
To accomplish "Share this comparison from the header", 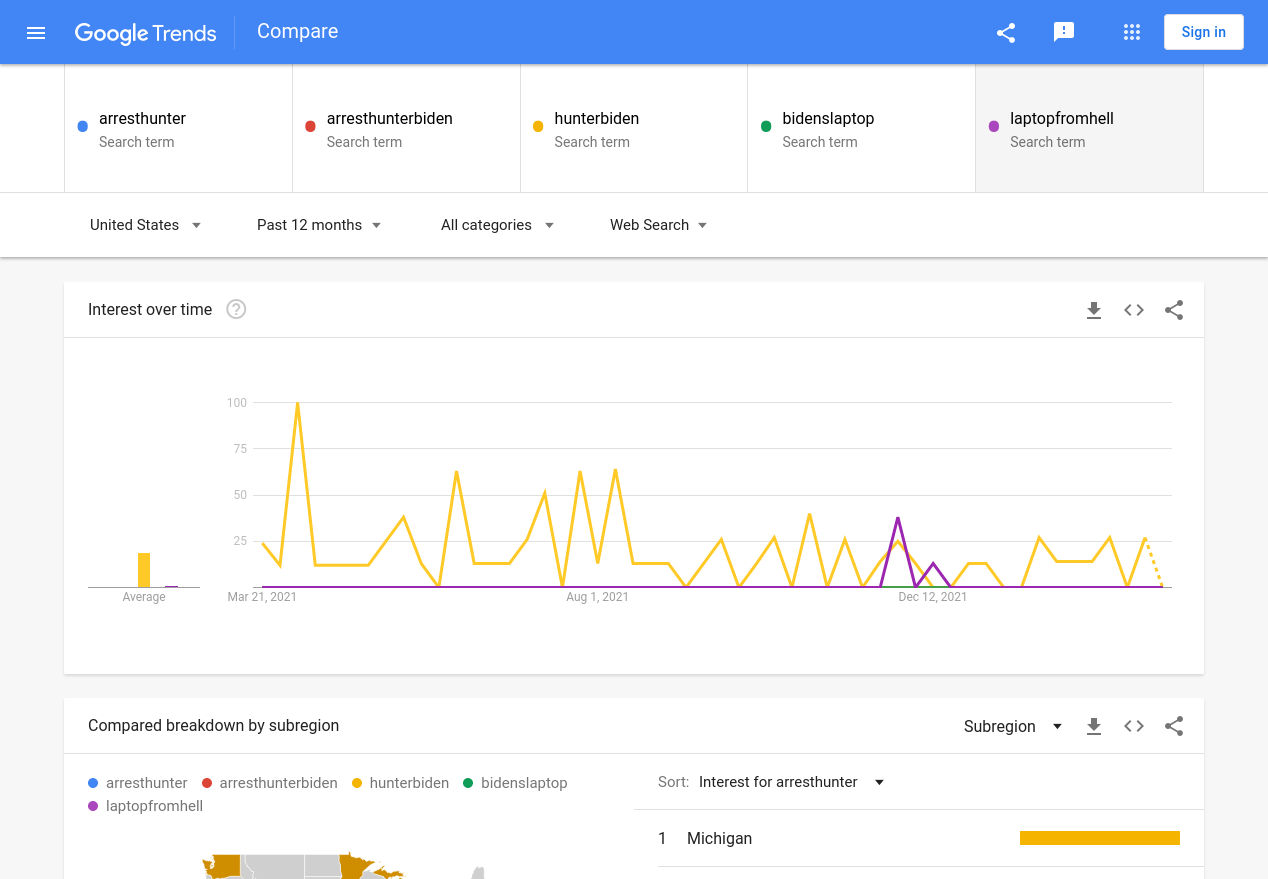I will [x=1006, y=32].
